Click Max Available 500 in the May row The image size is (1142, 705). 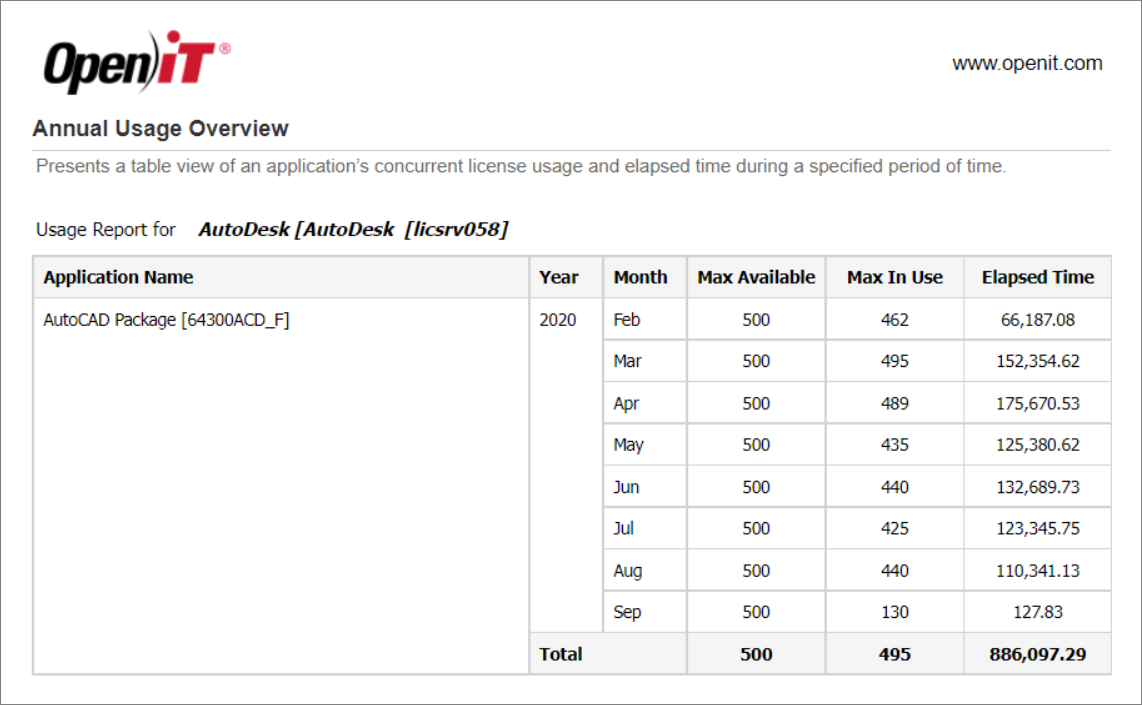(756, 444)
